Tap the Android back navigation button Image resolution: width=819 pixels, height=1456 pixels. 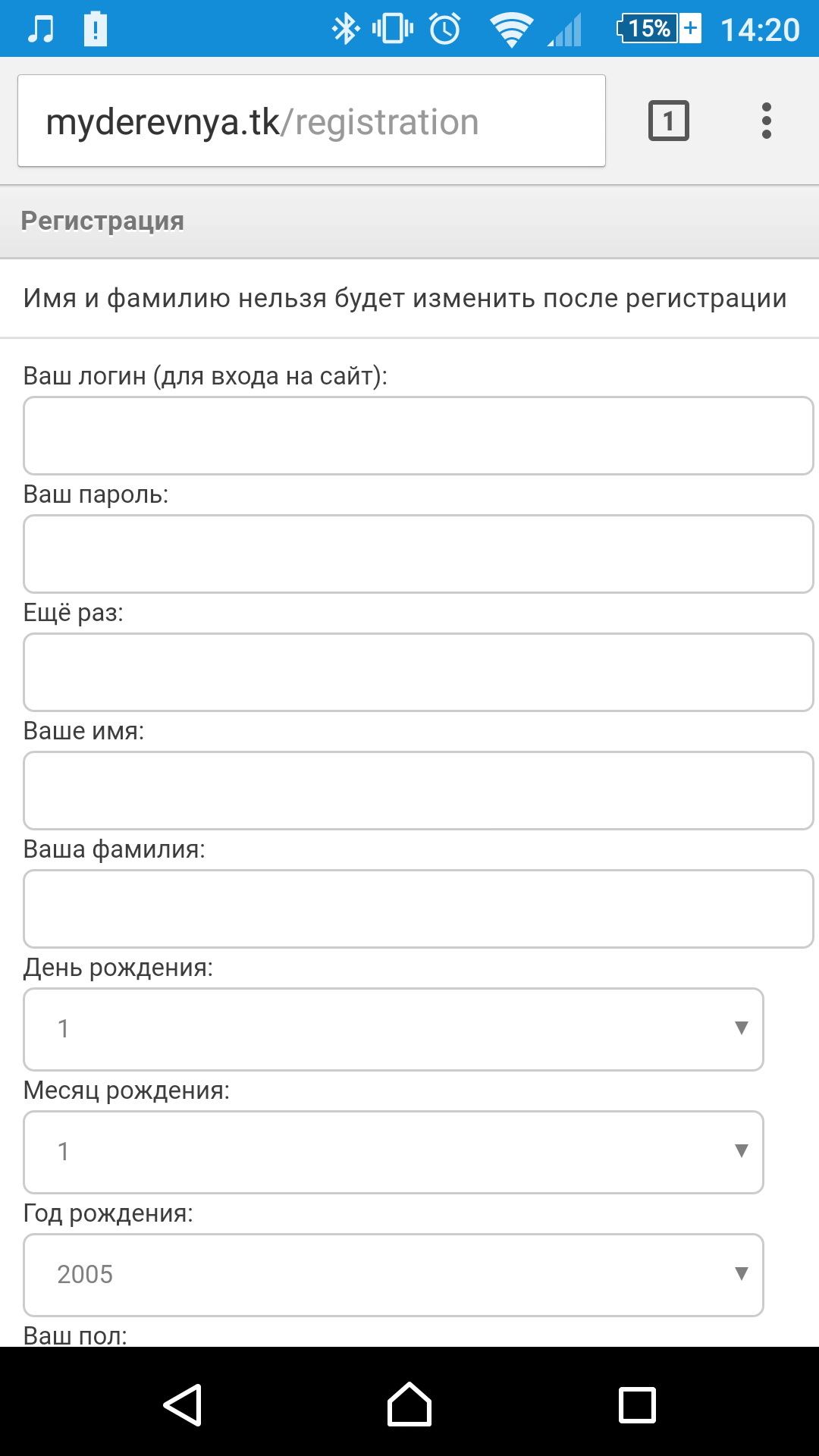183,1405
